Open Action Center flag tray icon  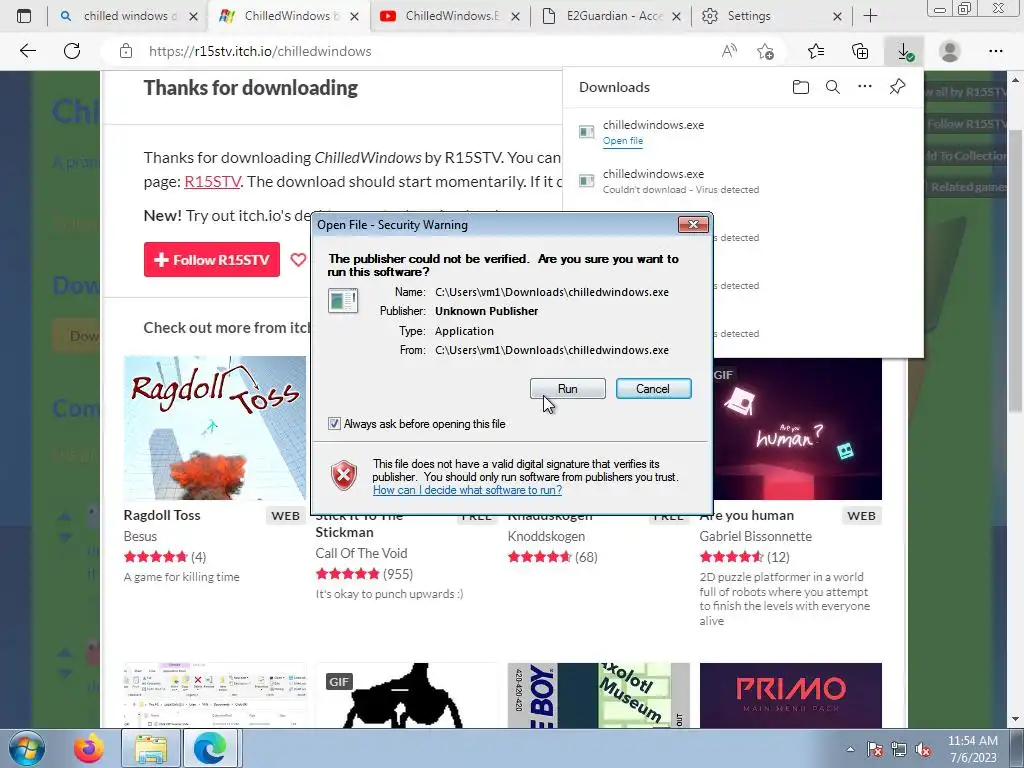(x=874, y=749)
